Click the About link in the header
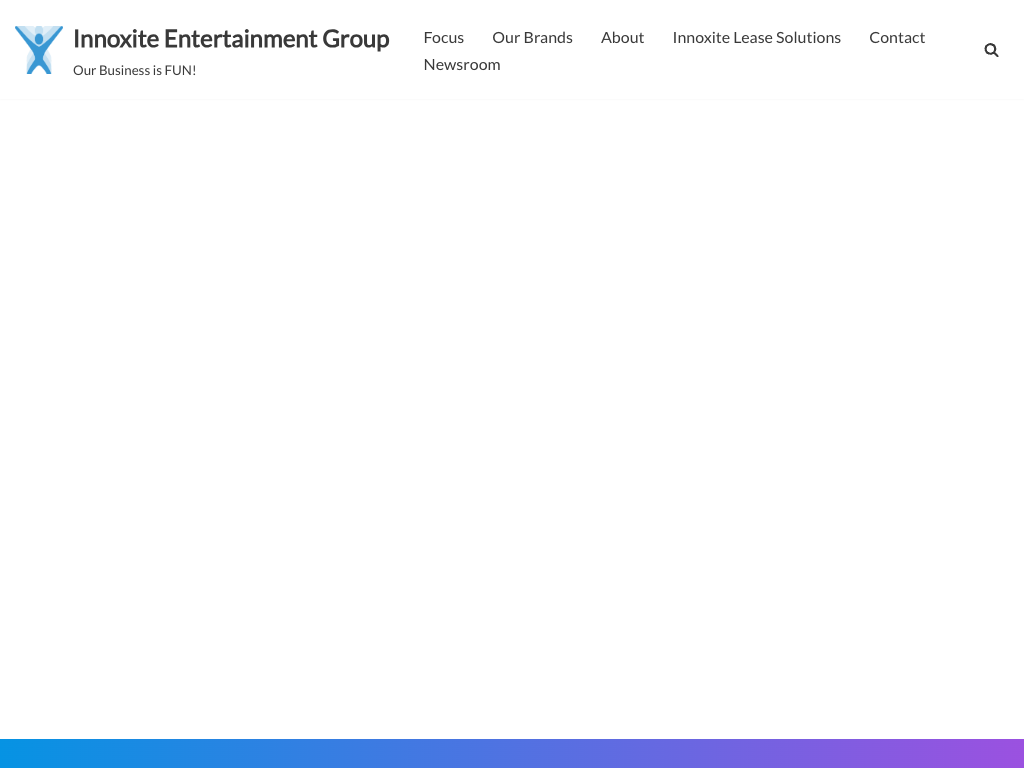This screenshot has width=1024, height=768. point(622,37)
